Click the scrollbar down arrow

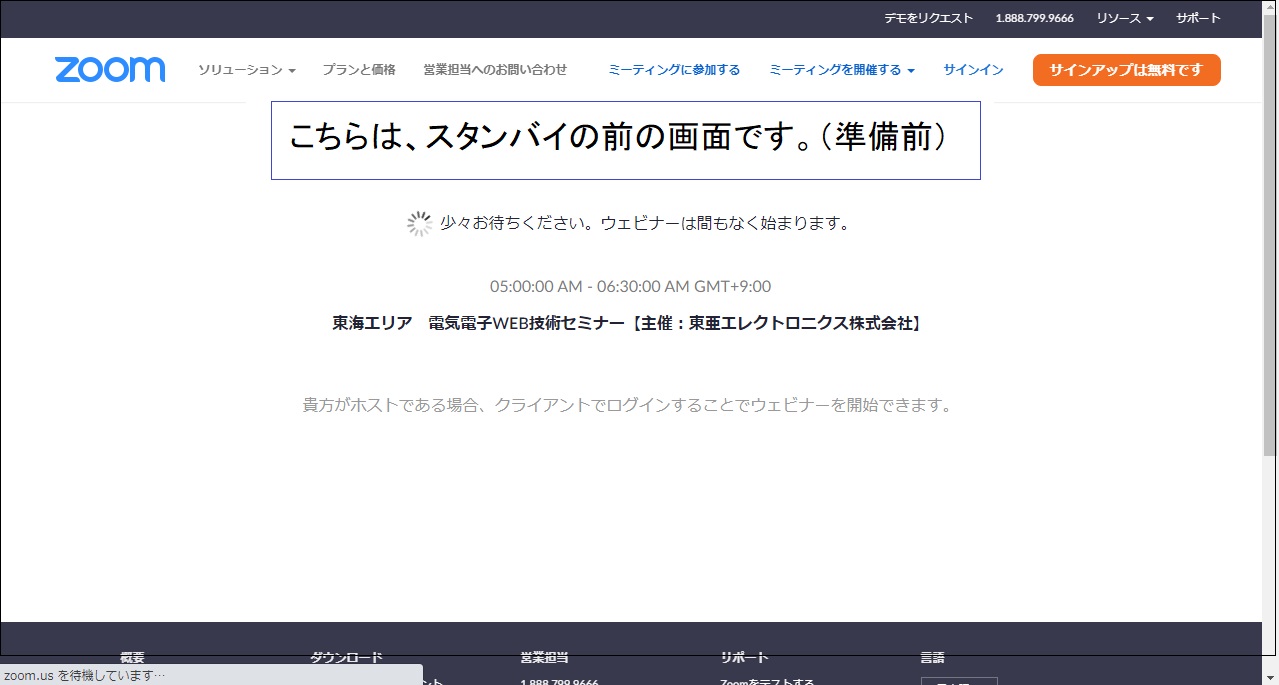(x=1270, y=676)
